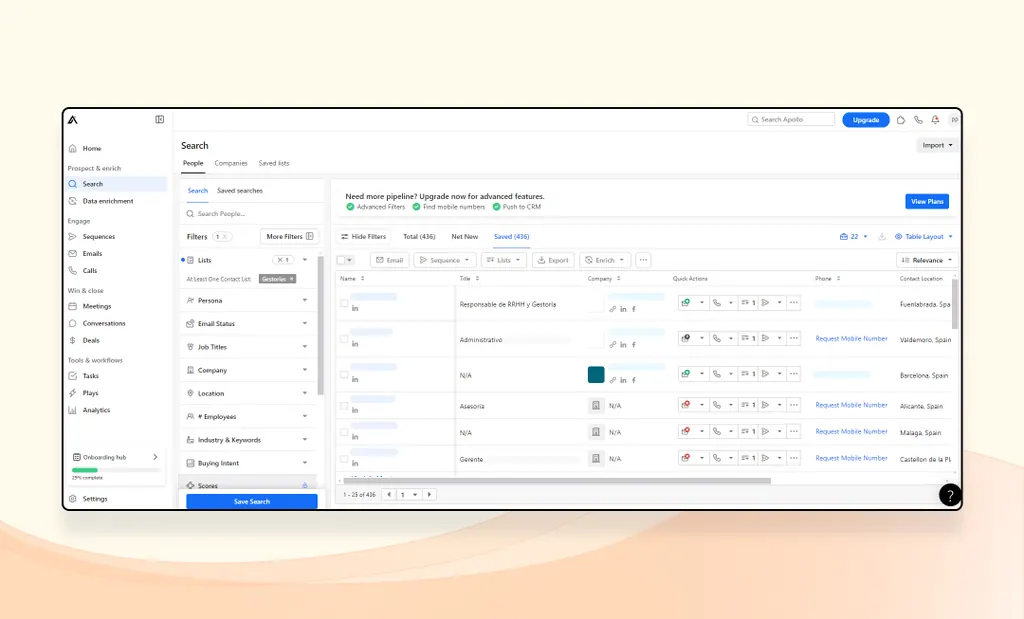Screen dimensions: 1024x619
Task: Collapse the sidebar with the panel icon
Action: (x=159, y=119)
